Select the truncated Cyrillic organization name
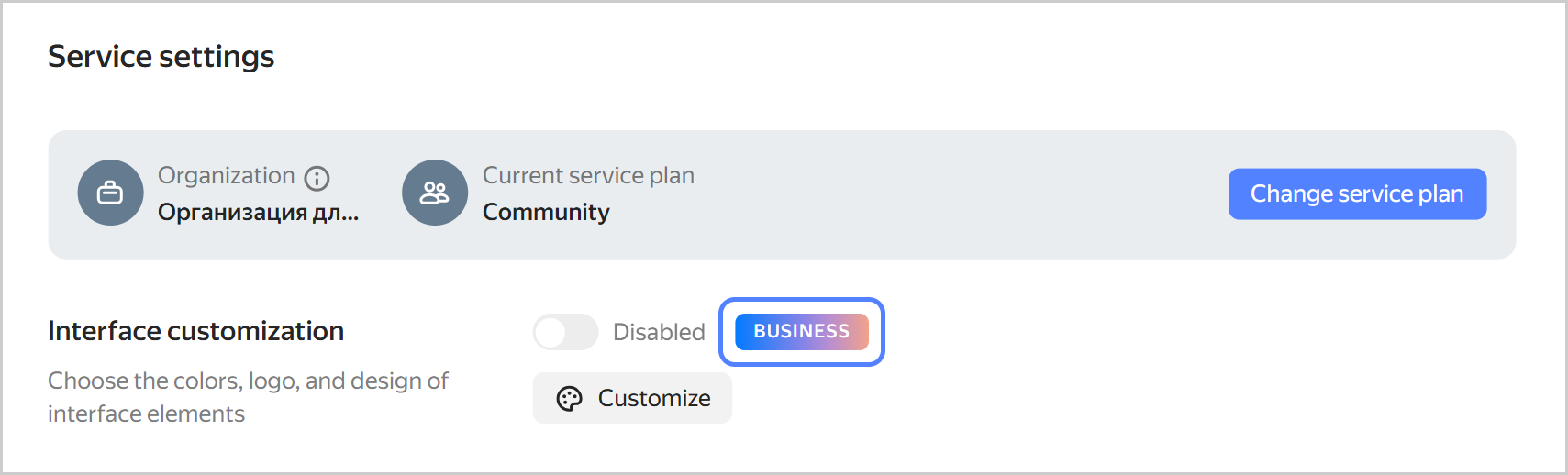The image size is (1568, 475). tap(258, 212)
